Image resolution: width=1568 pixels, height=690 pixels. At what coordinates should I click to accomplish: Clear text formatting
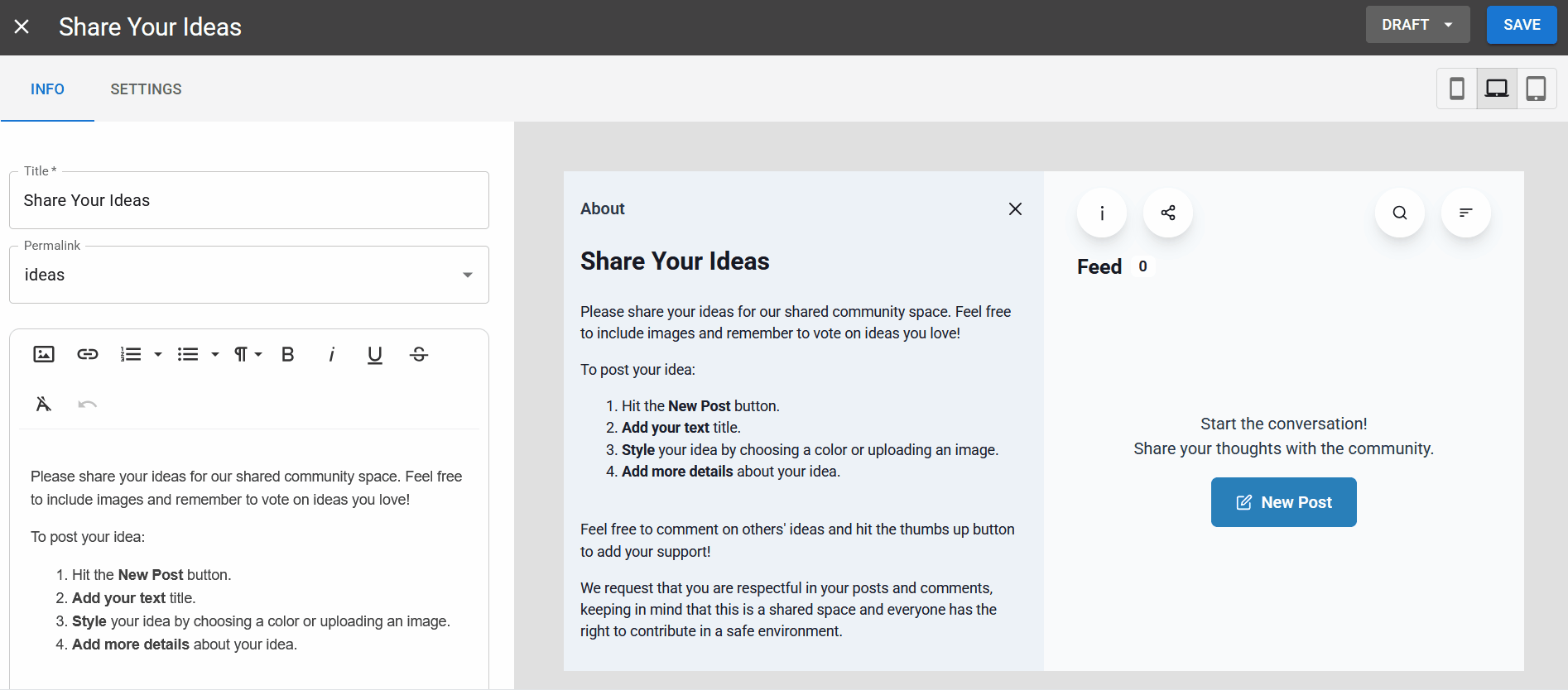point(44,404)
